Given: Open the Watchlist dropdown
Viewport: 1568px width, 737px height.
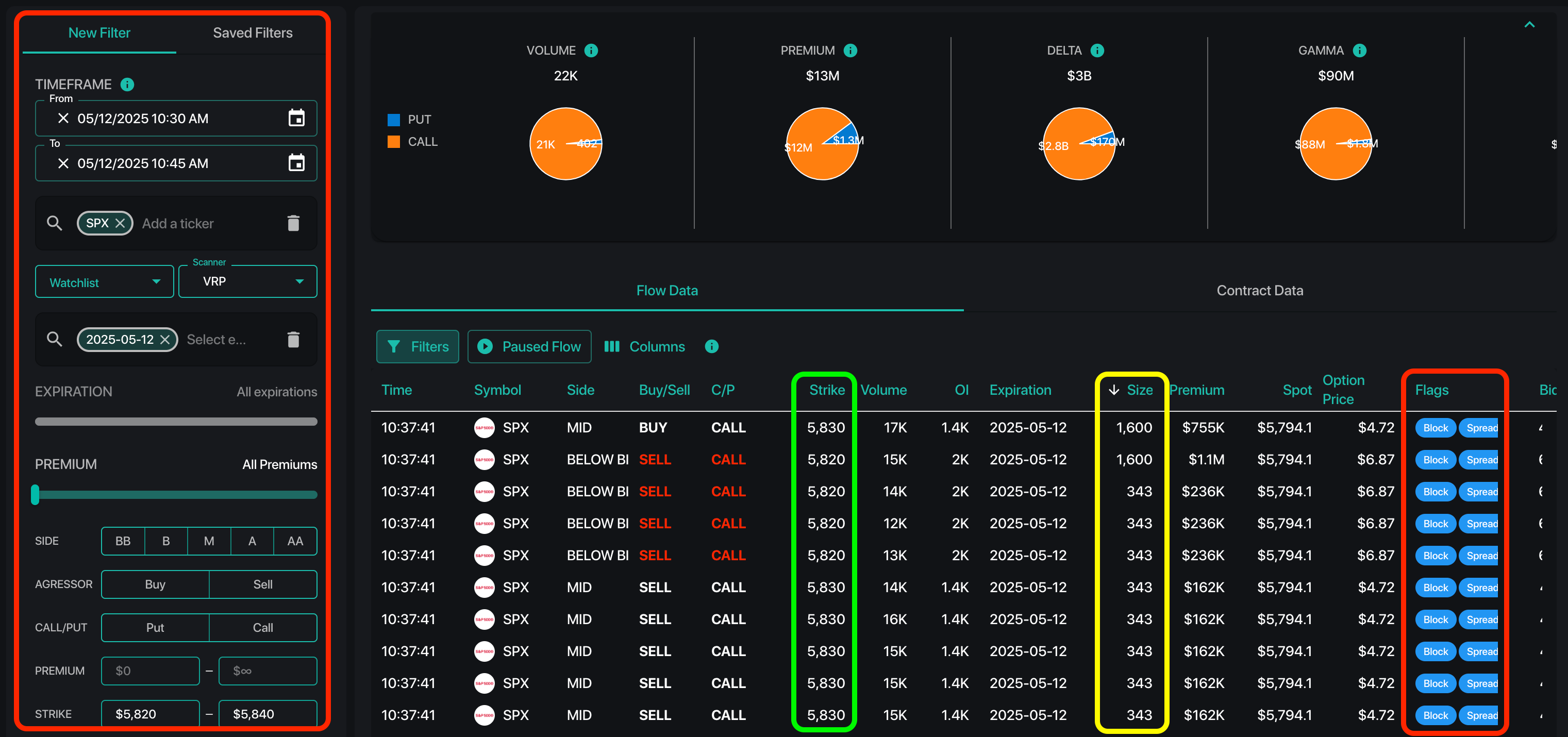Looking at the screenshot, I should (104, 282).
